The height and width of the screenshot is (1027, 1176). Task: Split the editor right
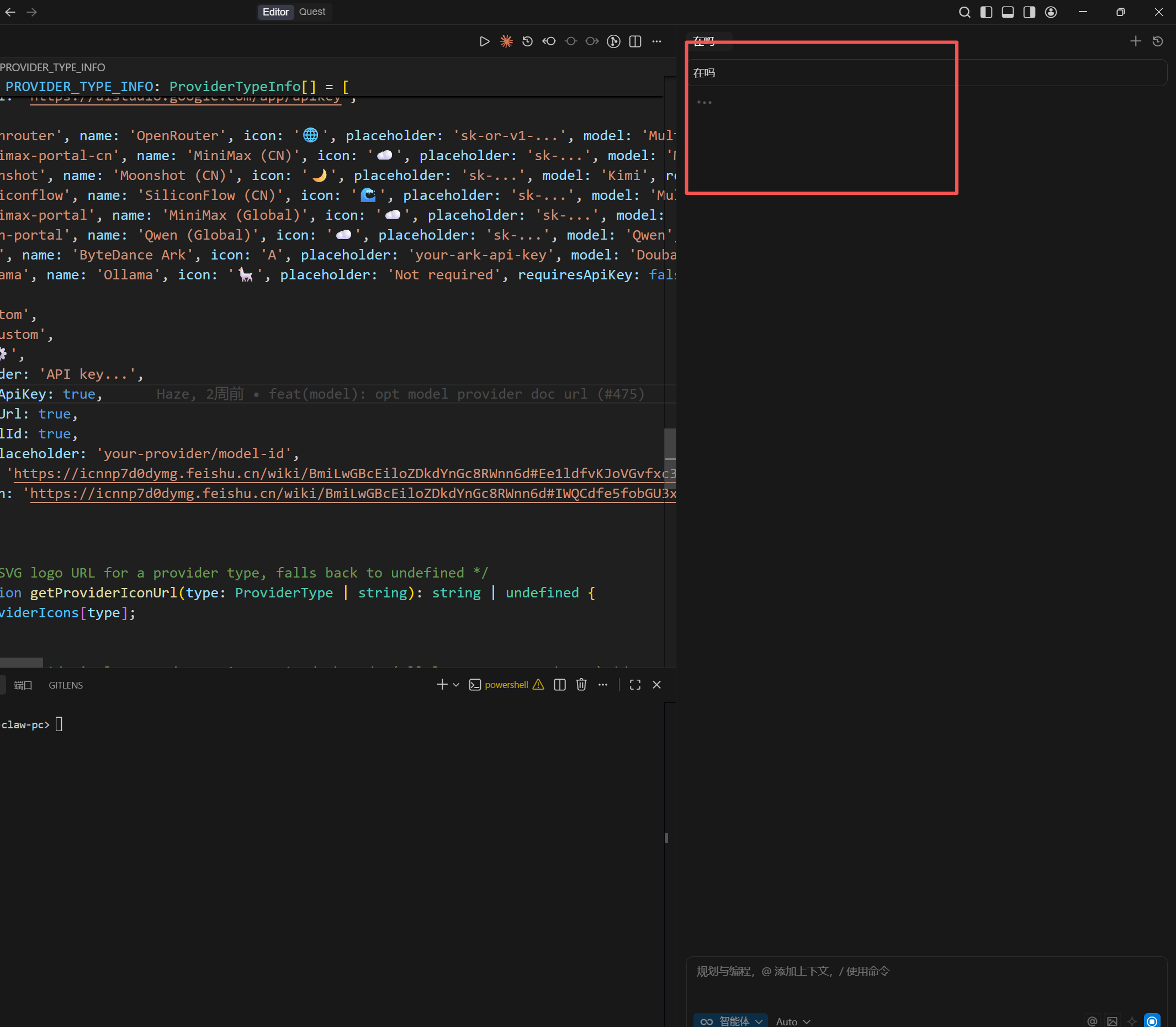click(x=635, y=41)
